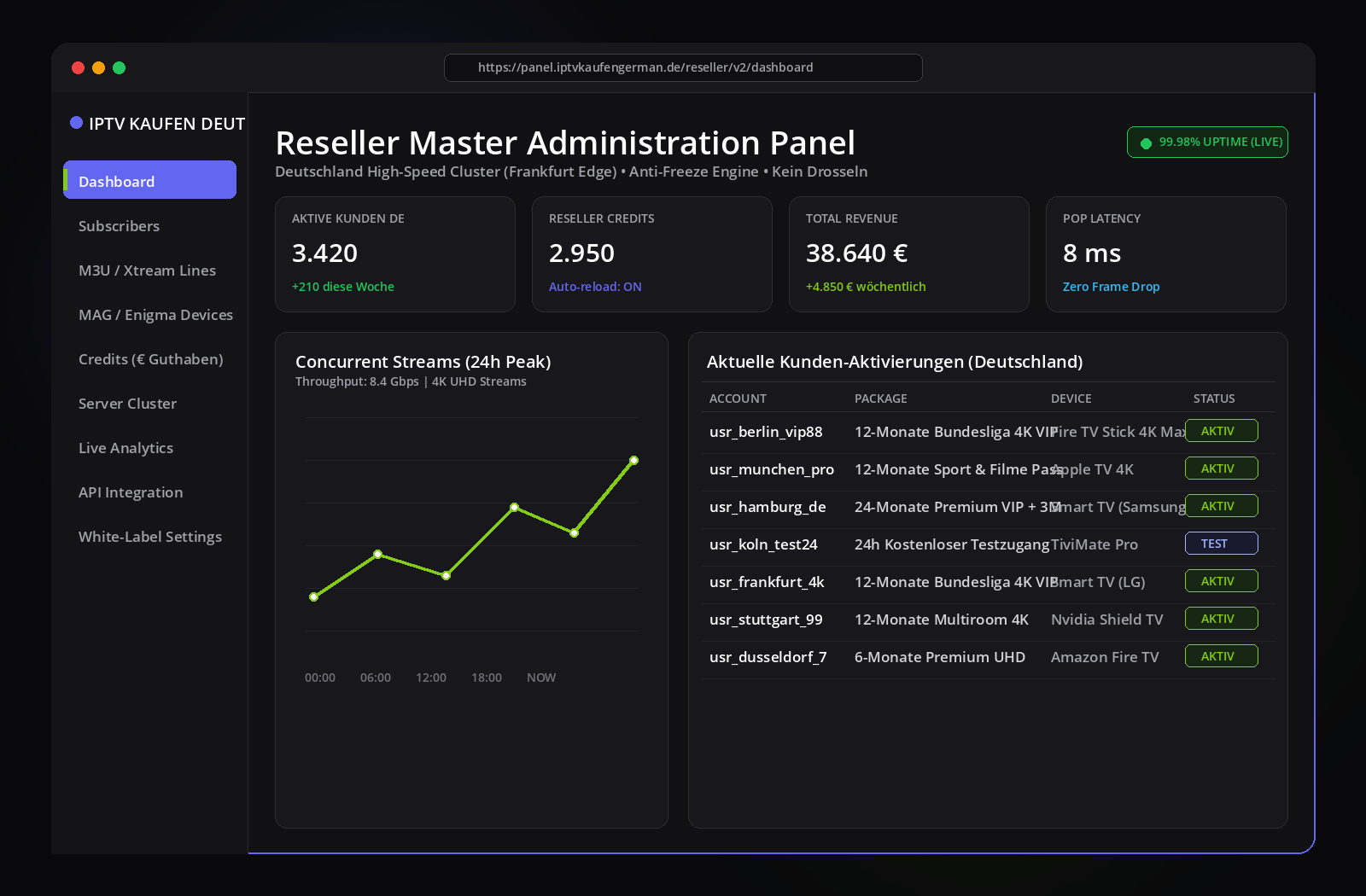Viewport: 1366px width, 896px height.
Task: Select account usr_berlin_vip88
Action: [766, 432]
